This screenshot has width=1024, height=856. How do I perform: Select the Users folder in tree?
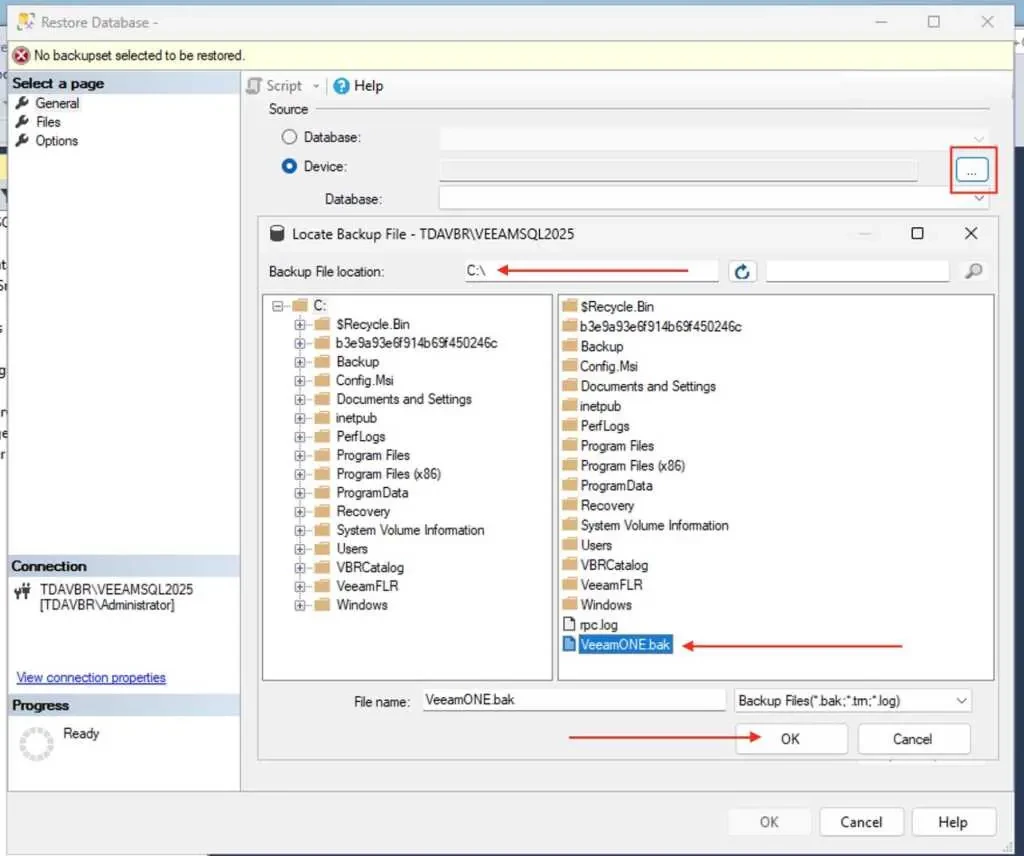click(x=352, y=549)
